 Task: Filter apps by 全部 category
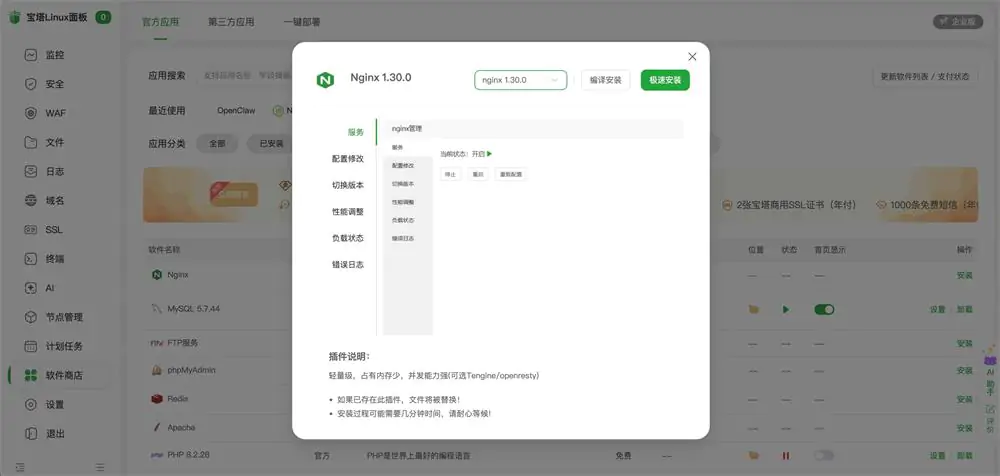[217, 144]
